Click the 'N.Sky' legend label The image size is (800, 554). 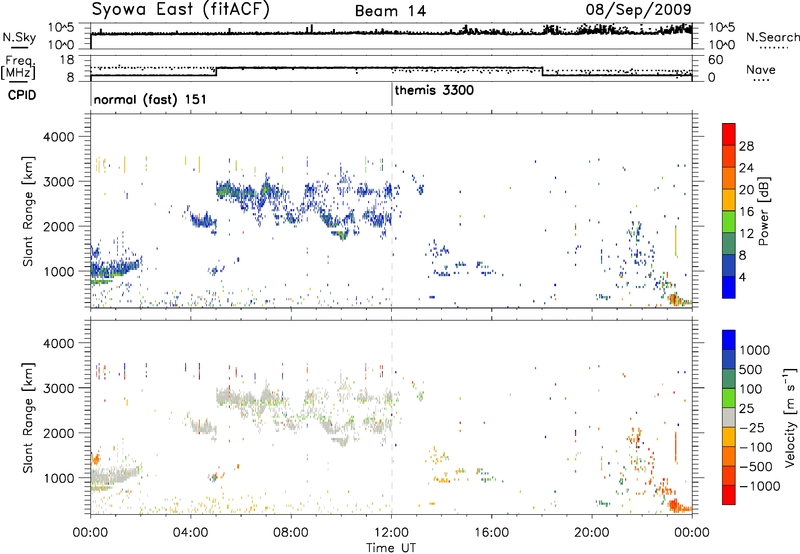[x=19, y=37]
